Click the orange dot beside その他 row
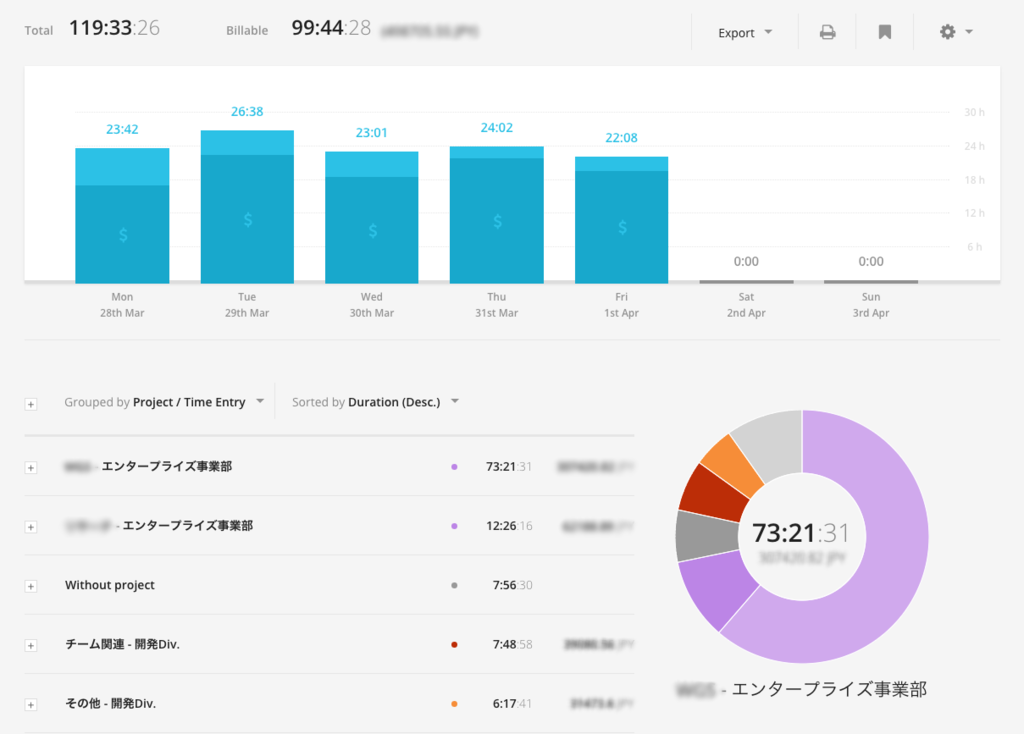This screenshot has width=1024, height=734. click(x=455, y=703)
